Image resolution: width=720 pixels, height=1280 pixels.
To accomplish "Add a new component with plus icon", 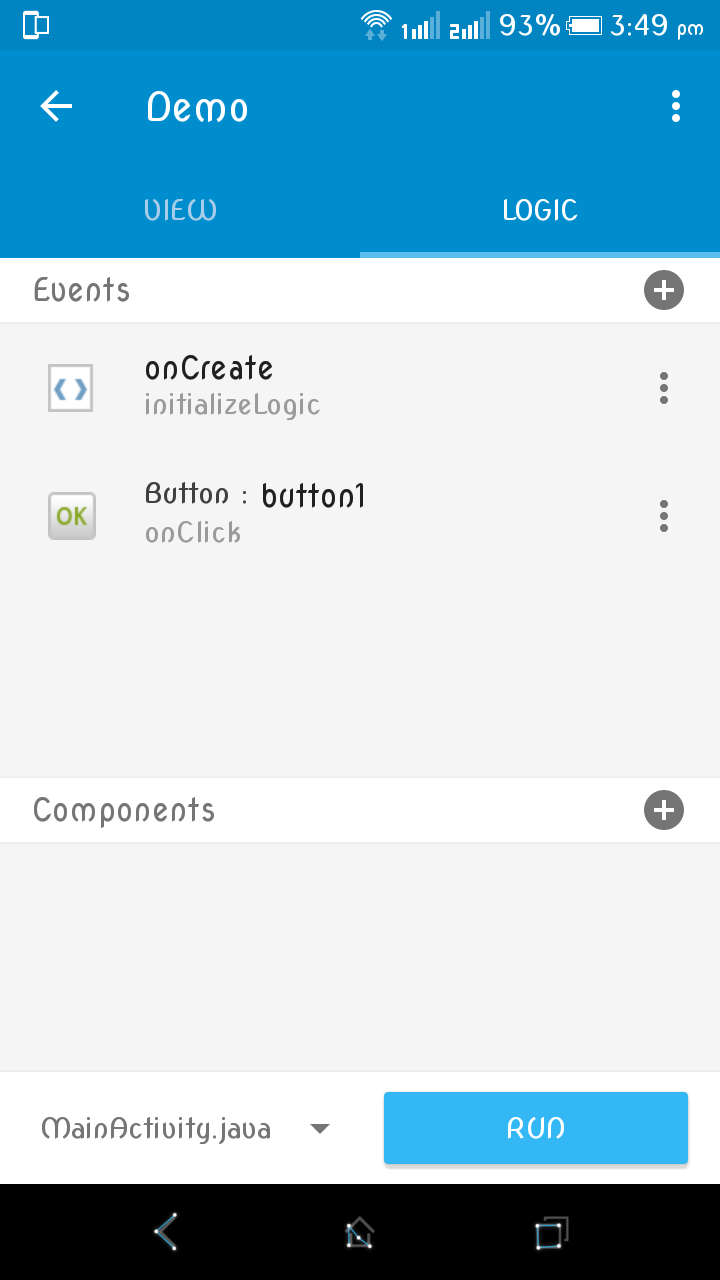I will click(x=663, y=810).
